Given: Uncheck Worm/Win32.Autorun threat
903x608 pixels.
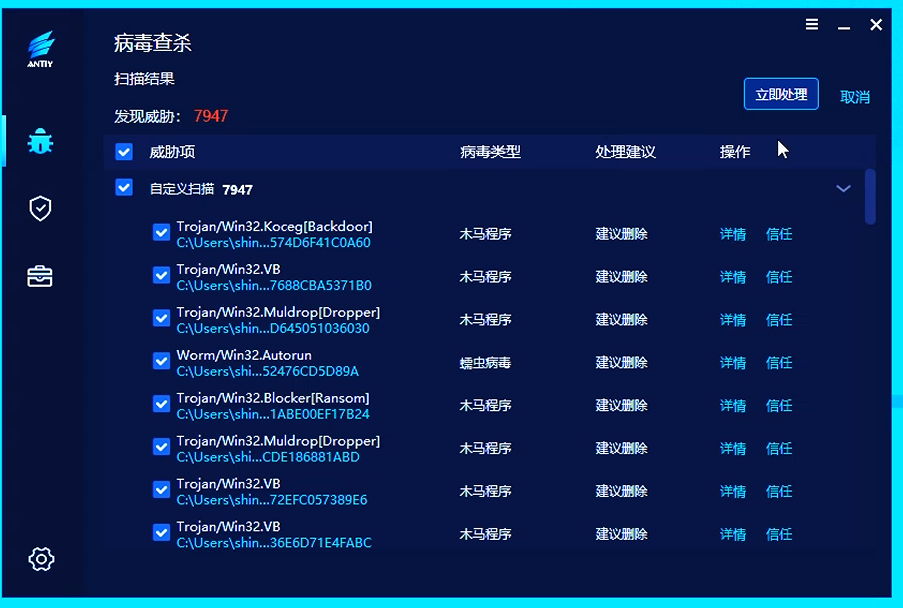Looking at the screenshot, I should [x=161, y=361].
